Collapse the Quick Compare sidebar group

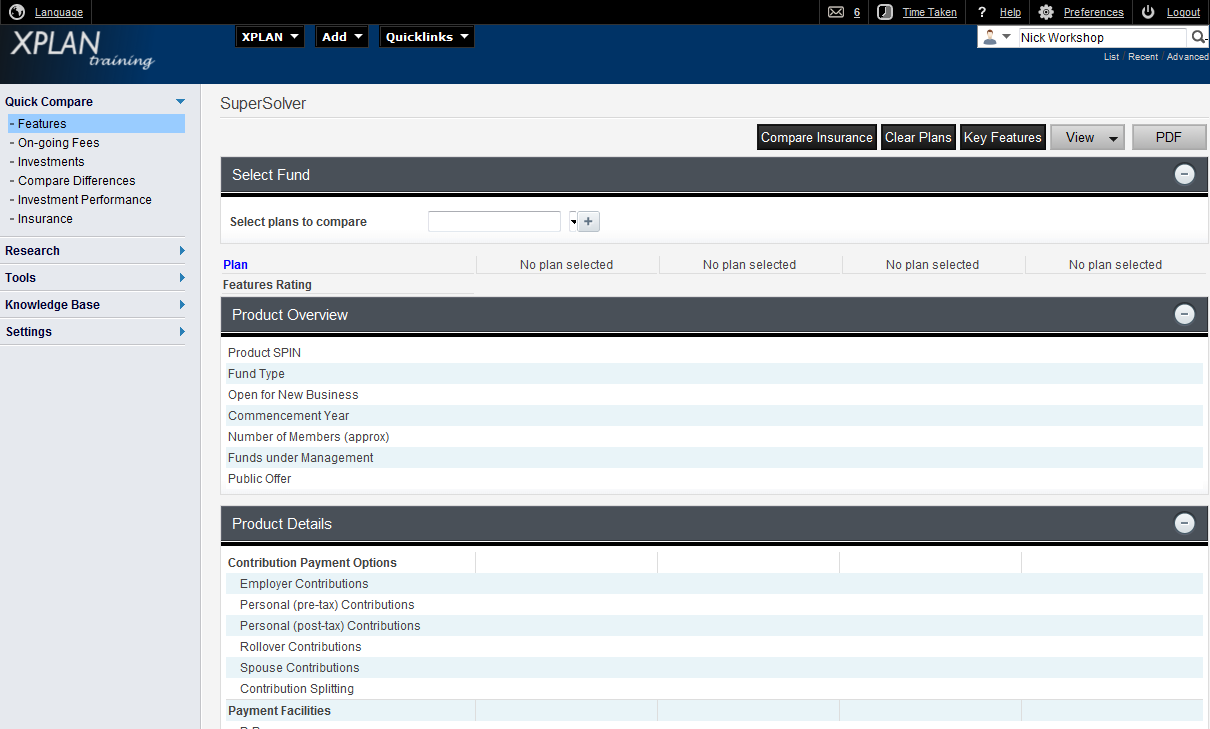[x=180, y=101]
